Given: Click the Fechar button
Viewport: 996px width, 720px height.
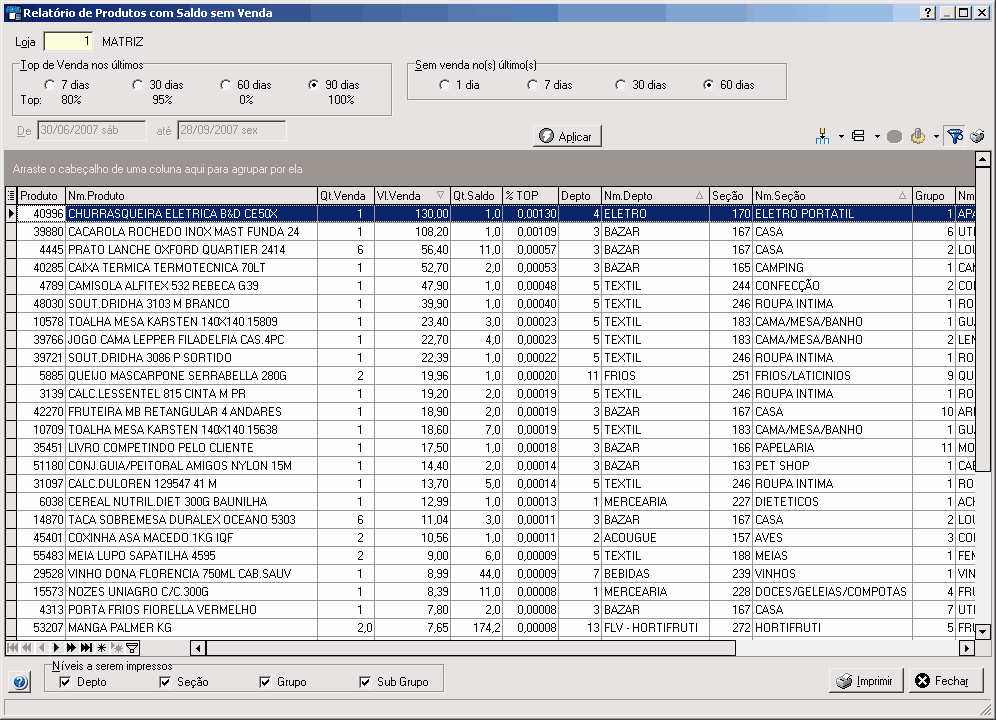Looking at the screenshot, I should [x=945, y=681].
